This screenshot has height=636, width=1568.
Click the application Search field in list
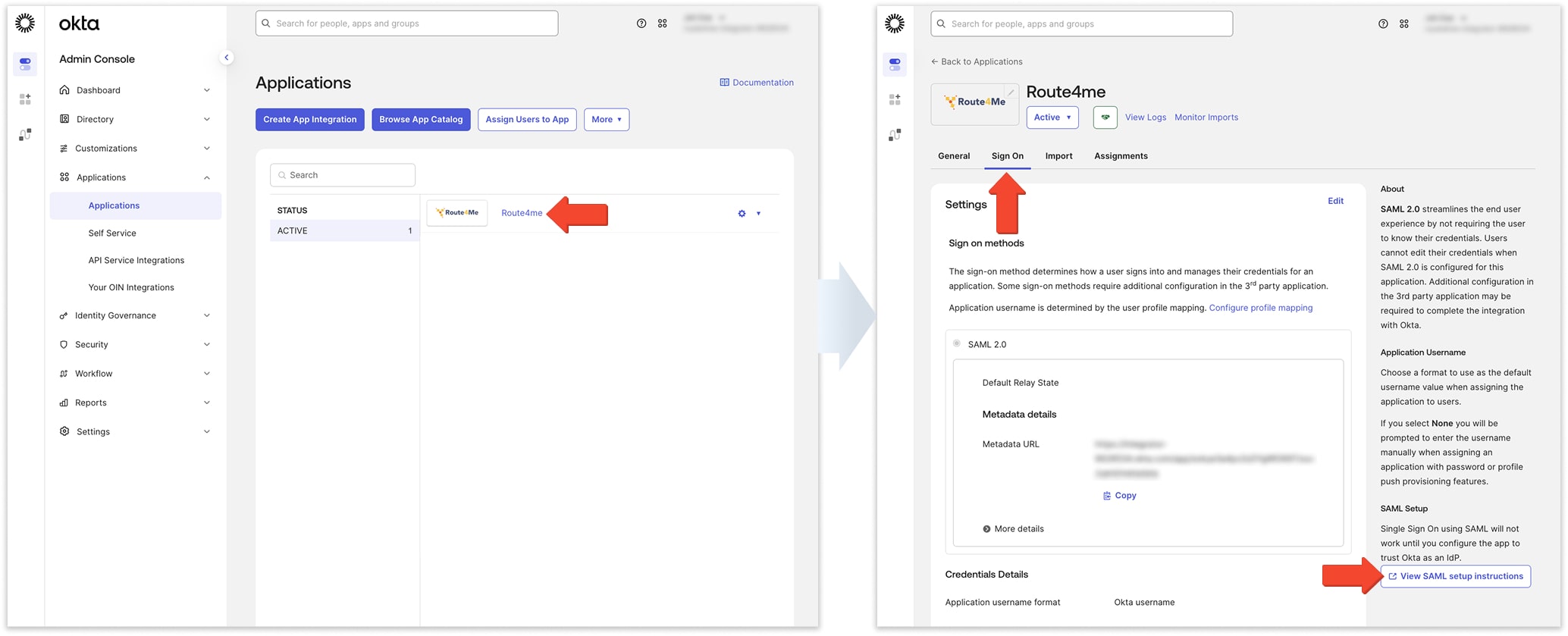point(343,175)
